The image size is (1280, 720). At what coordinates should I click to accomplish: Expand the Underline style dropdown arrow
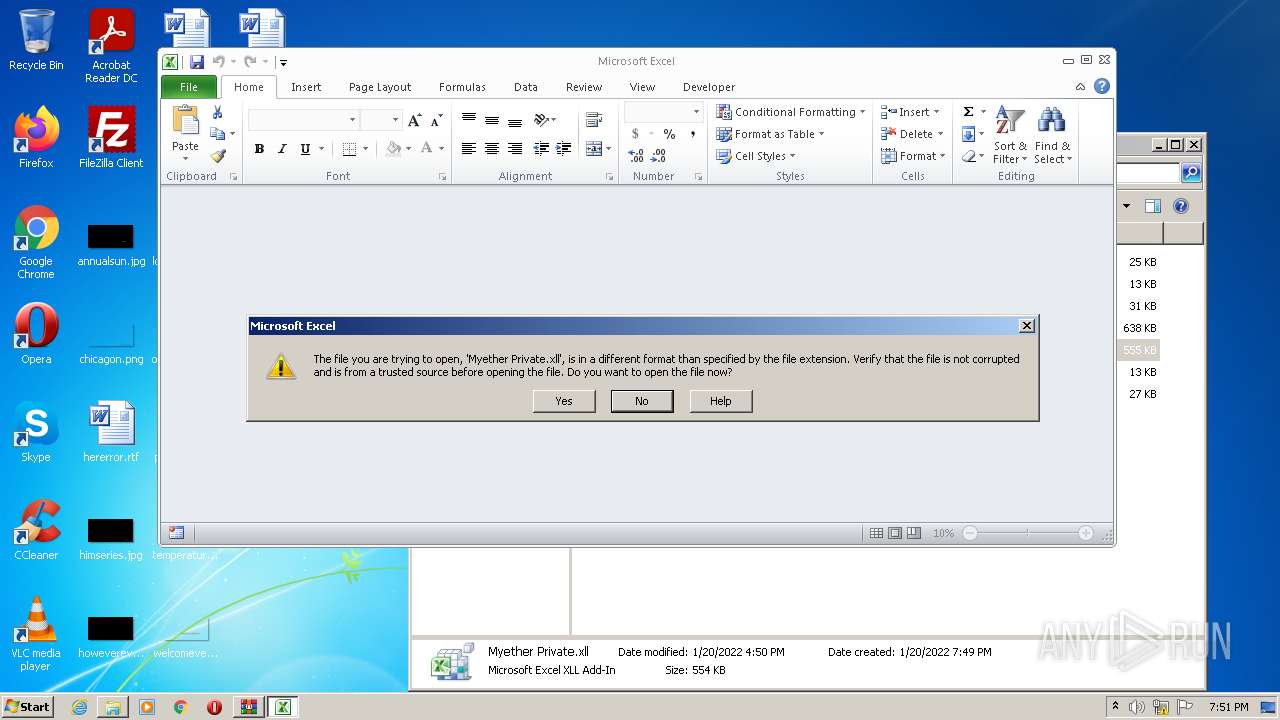coord(321,149)
